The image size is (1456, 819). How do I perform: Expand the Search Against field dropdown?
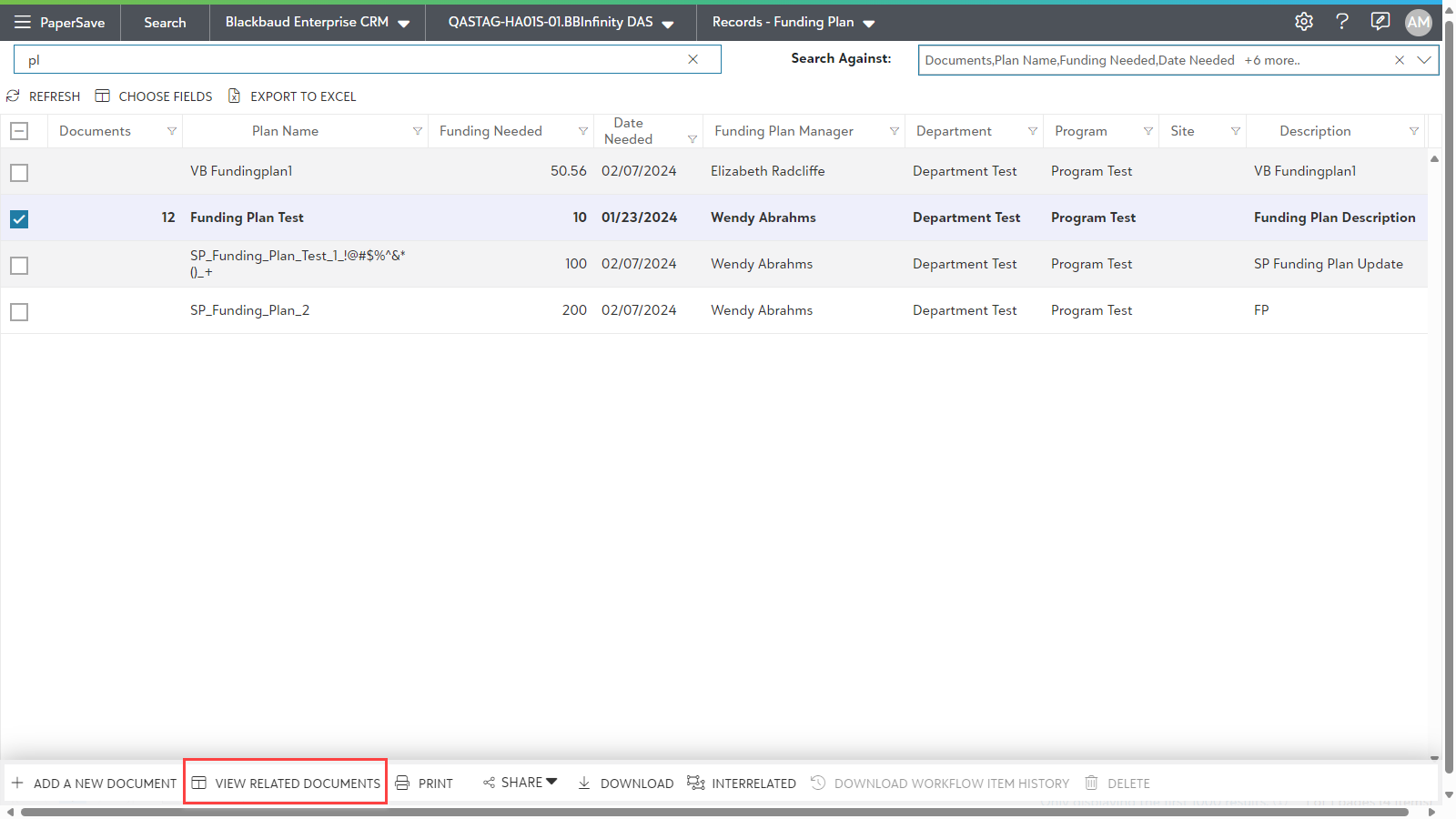(1424, 60)
